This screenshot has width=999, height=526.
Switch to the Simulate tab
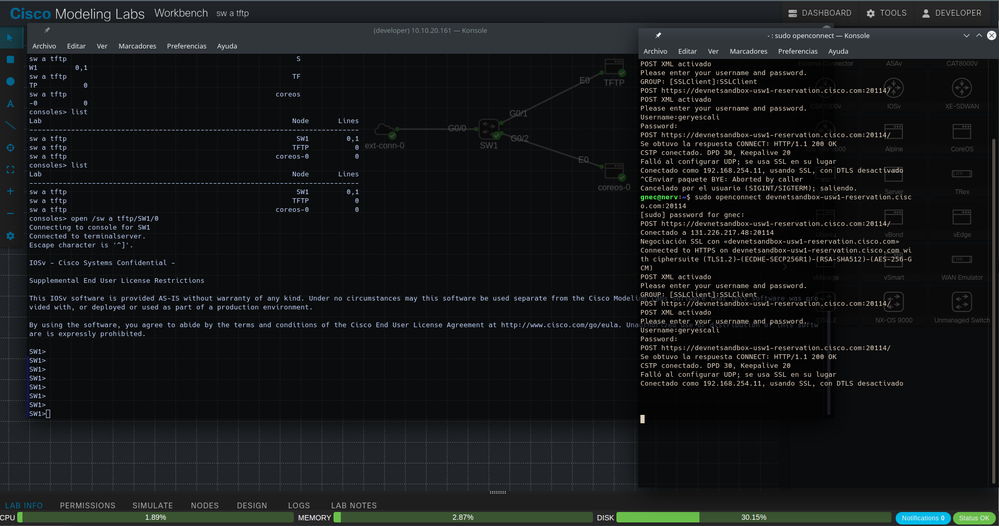[152, 505]
